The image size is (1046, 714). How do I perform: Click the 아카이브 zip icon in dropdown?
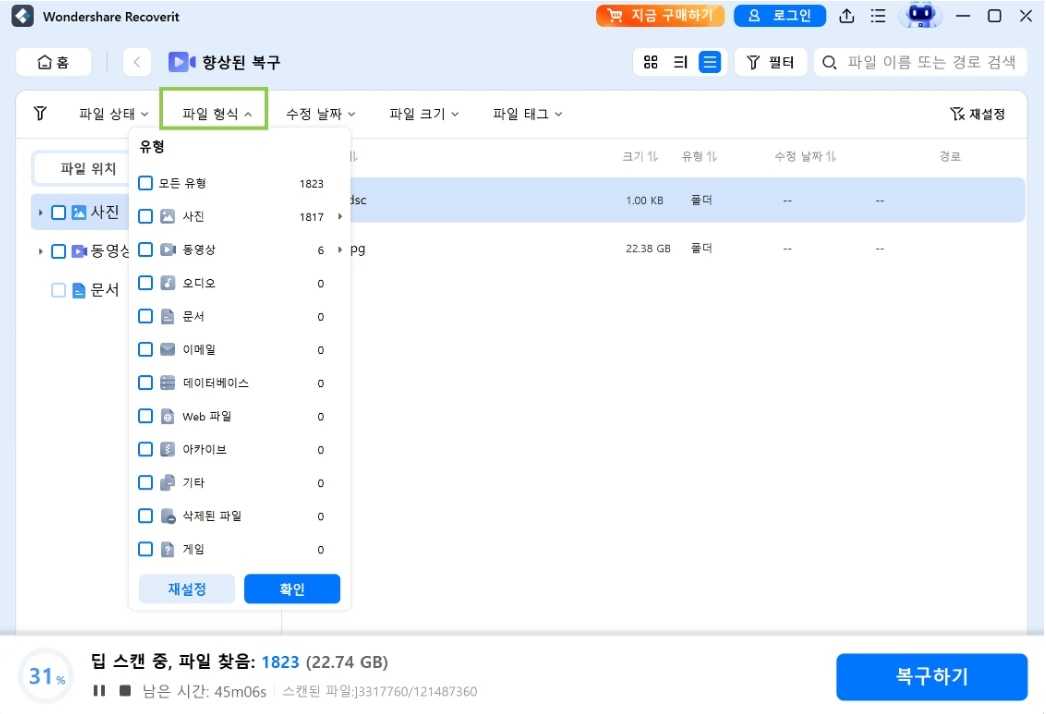167,449
